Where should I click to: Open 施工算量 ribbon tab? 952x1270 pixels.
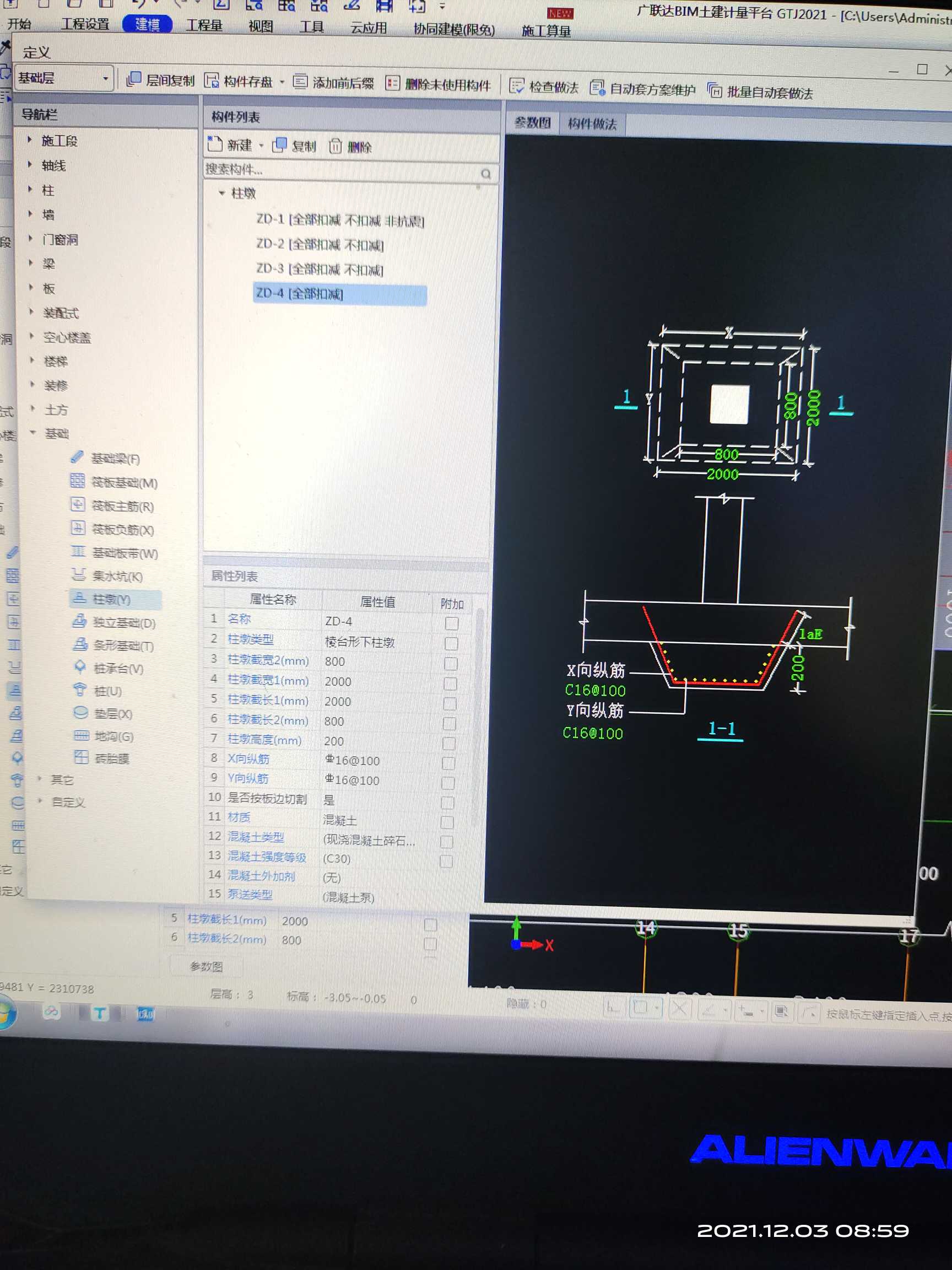pyautogui.click(x=546, y=31)
